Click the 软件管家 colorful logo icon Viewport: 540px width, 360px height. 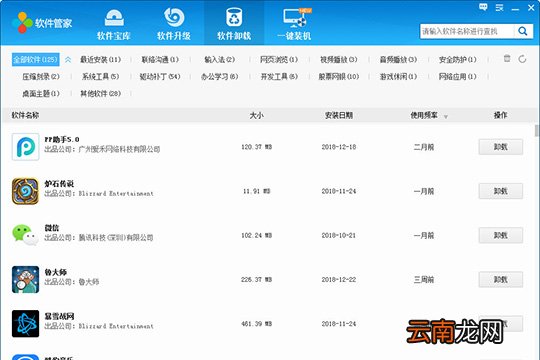(x=22, y=23)
